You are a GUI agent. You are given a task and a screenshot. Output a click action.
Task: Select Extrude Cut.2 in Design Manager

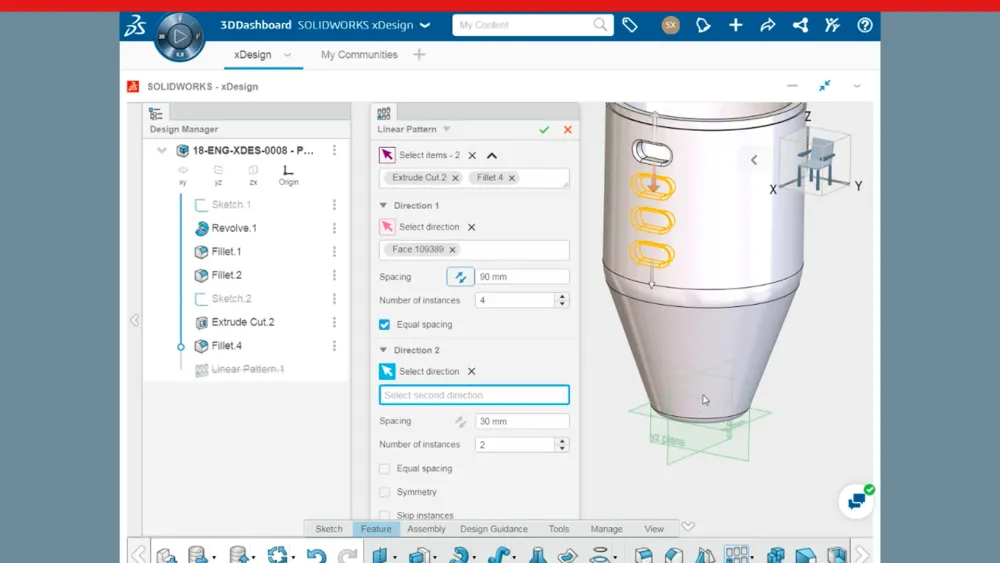242,322
